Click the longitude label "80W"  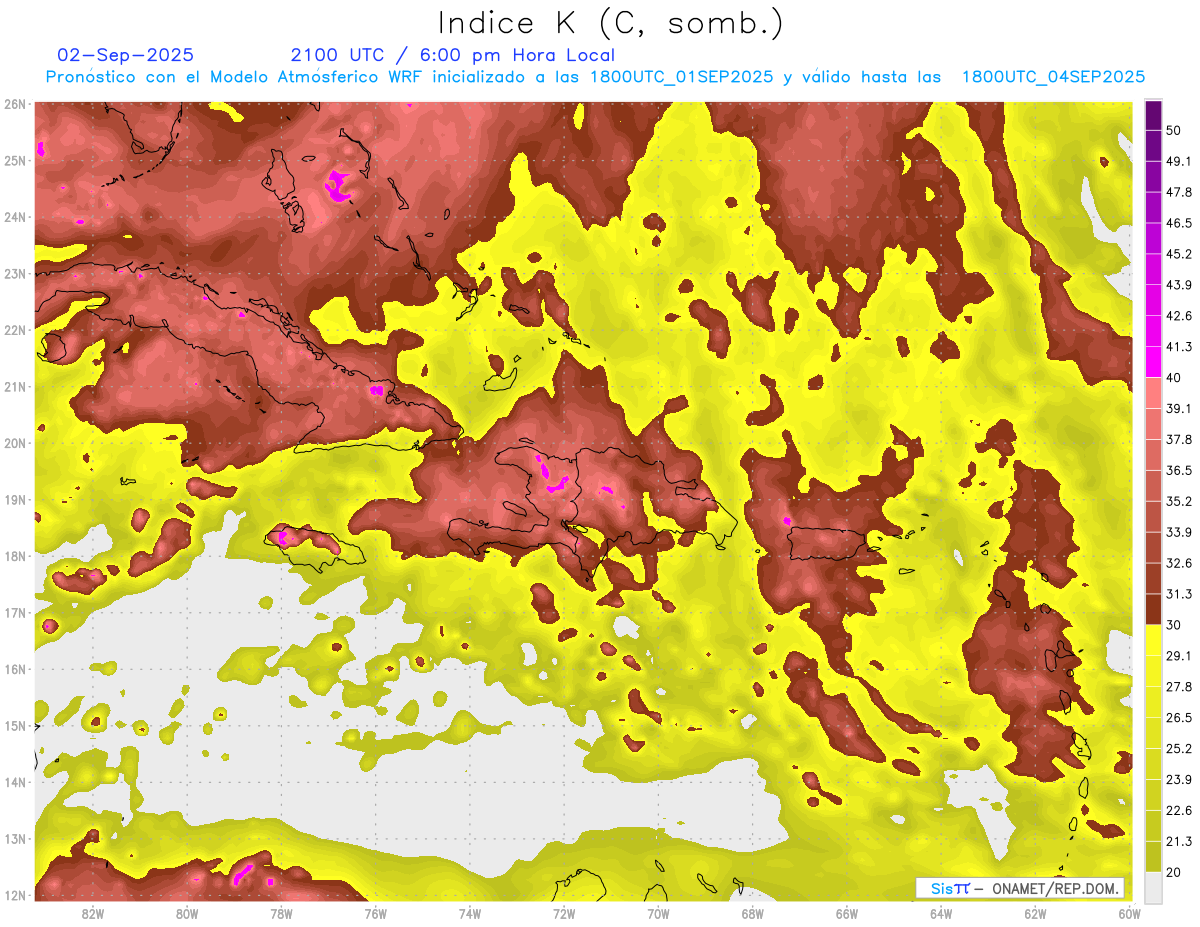tap(187, 914)
